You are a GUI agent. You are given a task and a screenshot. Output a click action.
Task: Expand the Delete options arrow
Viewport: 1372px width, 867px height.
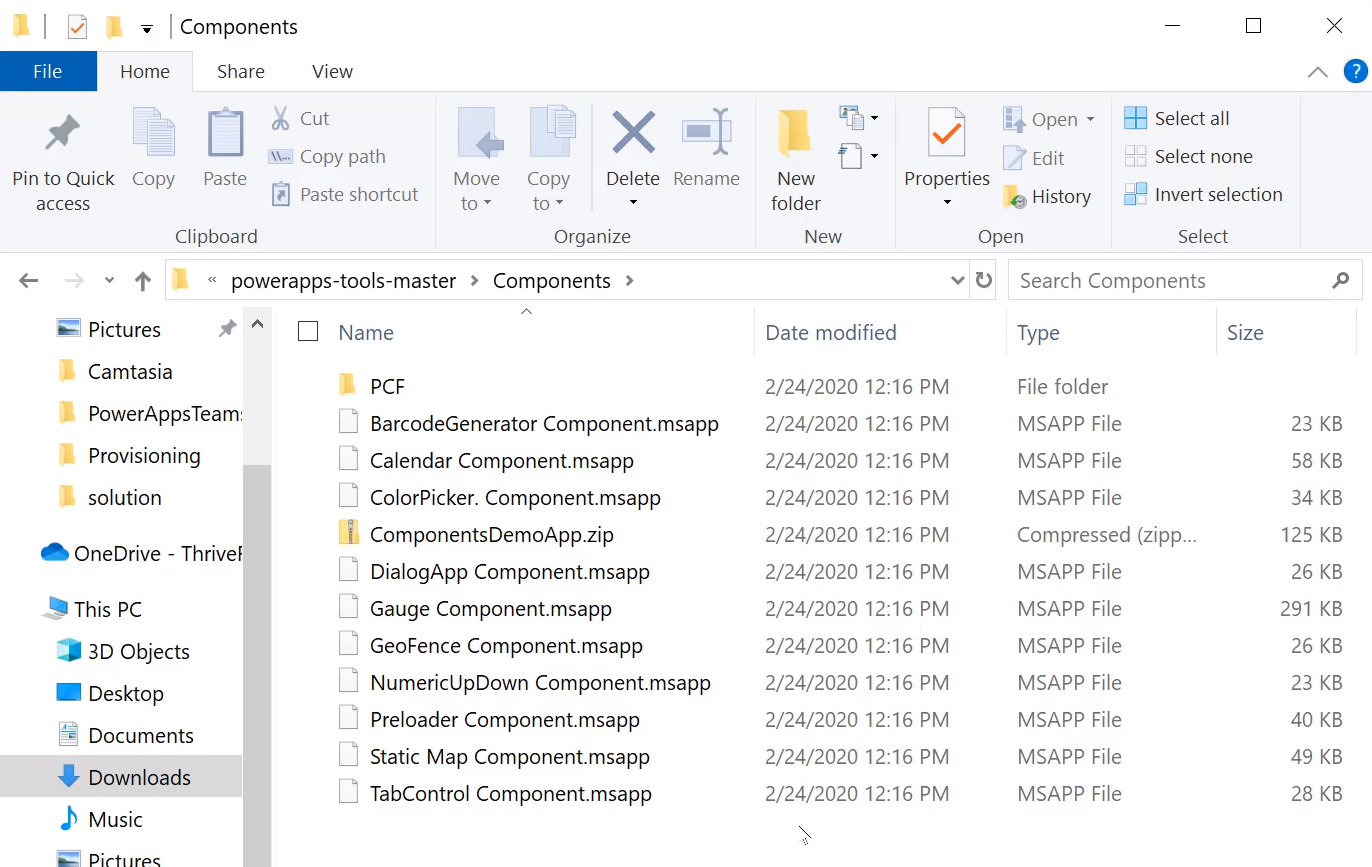pos(633,203)
